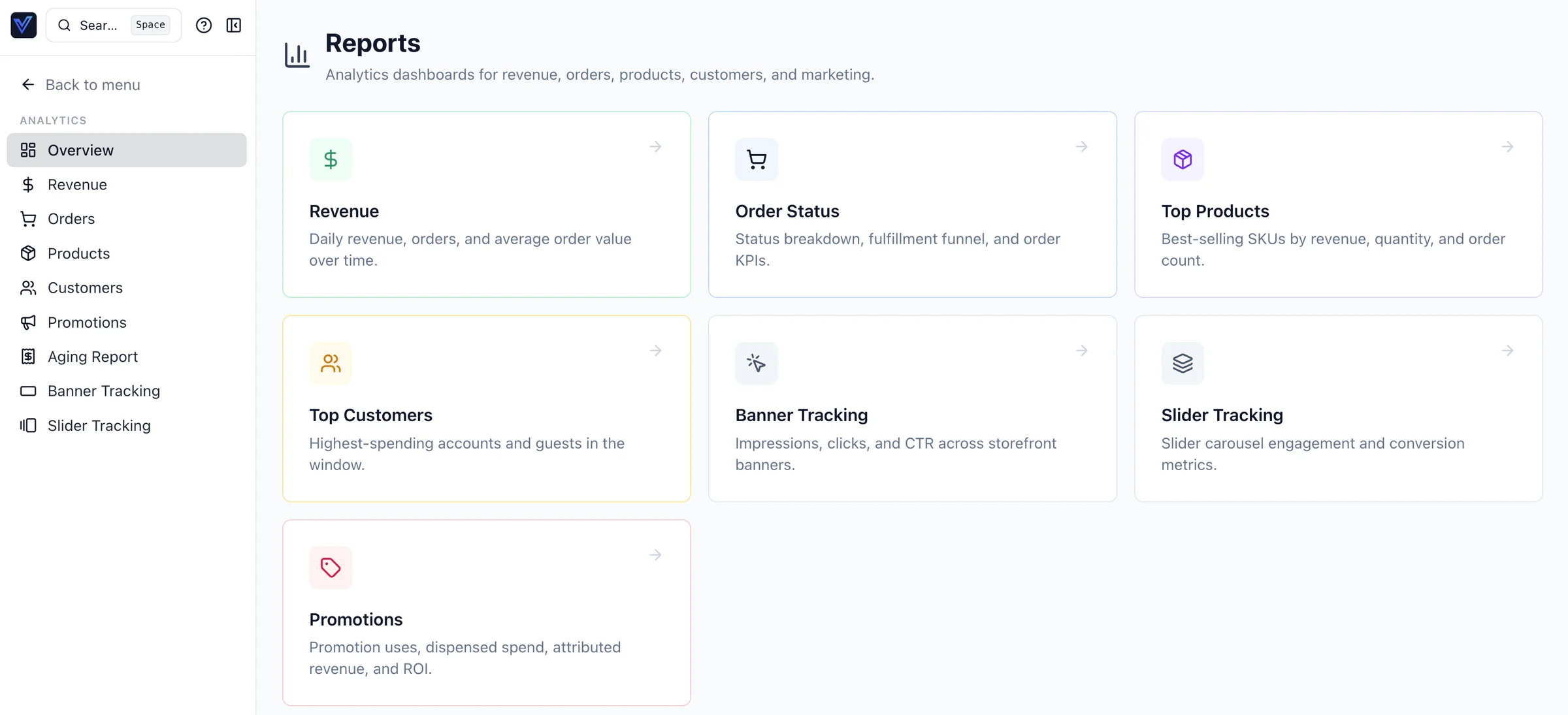Image resolution: width=1568 pixels, height=715 pixels.
Task: Click the Customers people icon in sidebar
Action: [28, 288]
